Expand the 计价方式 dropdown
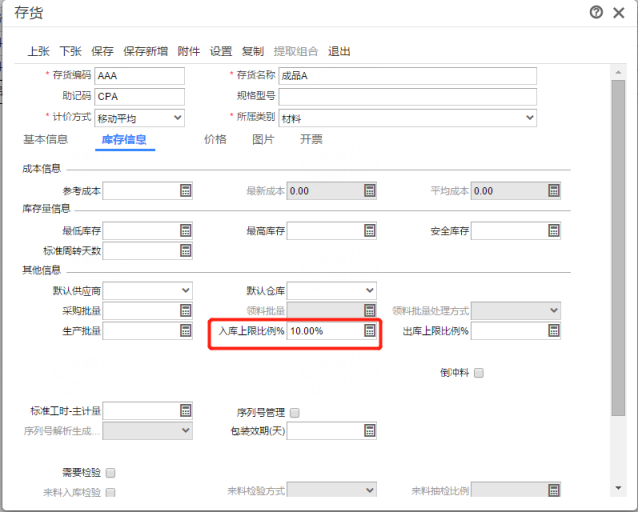Image resolution: width=638 pixels, height=512 pixels. 179,118
